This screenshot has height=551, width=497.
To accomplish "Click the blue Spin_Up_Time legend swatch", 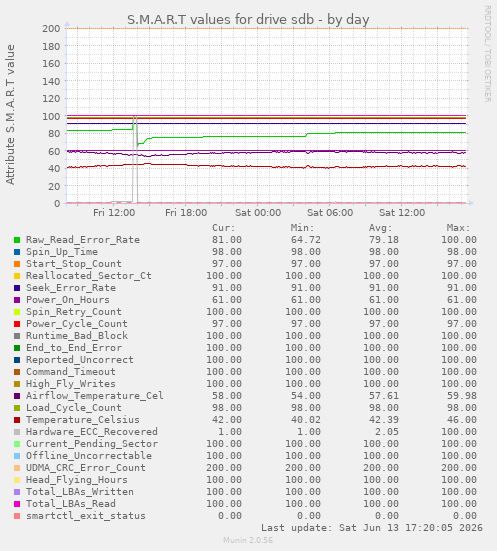I will point(17,252).
